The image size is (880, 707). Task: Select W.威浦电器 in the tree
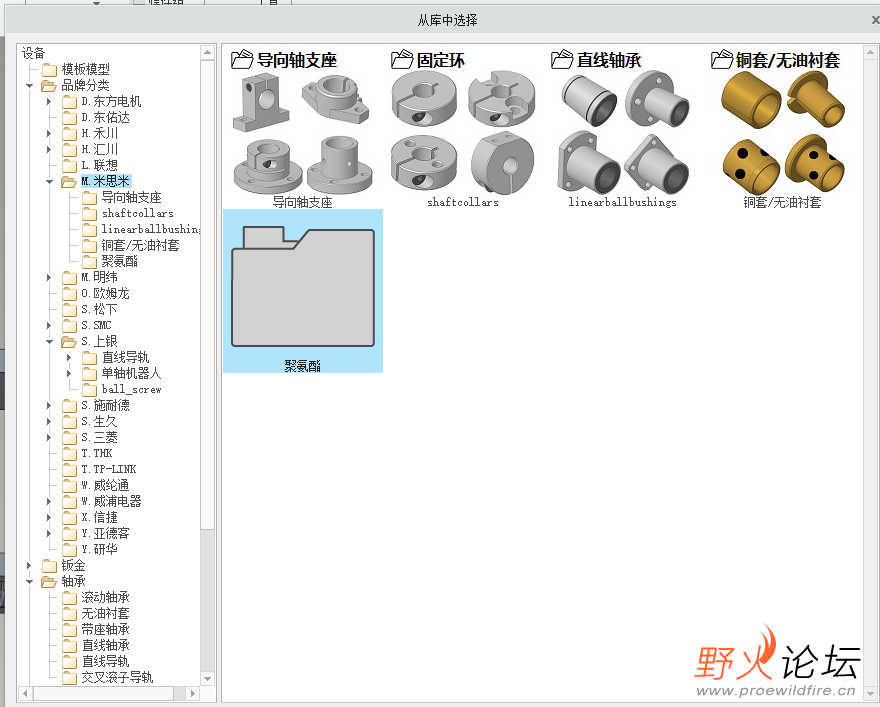(111, 502)
